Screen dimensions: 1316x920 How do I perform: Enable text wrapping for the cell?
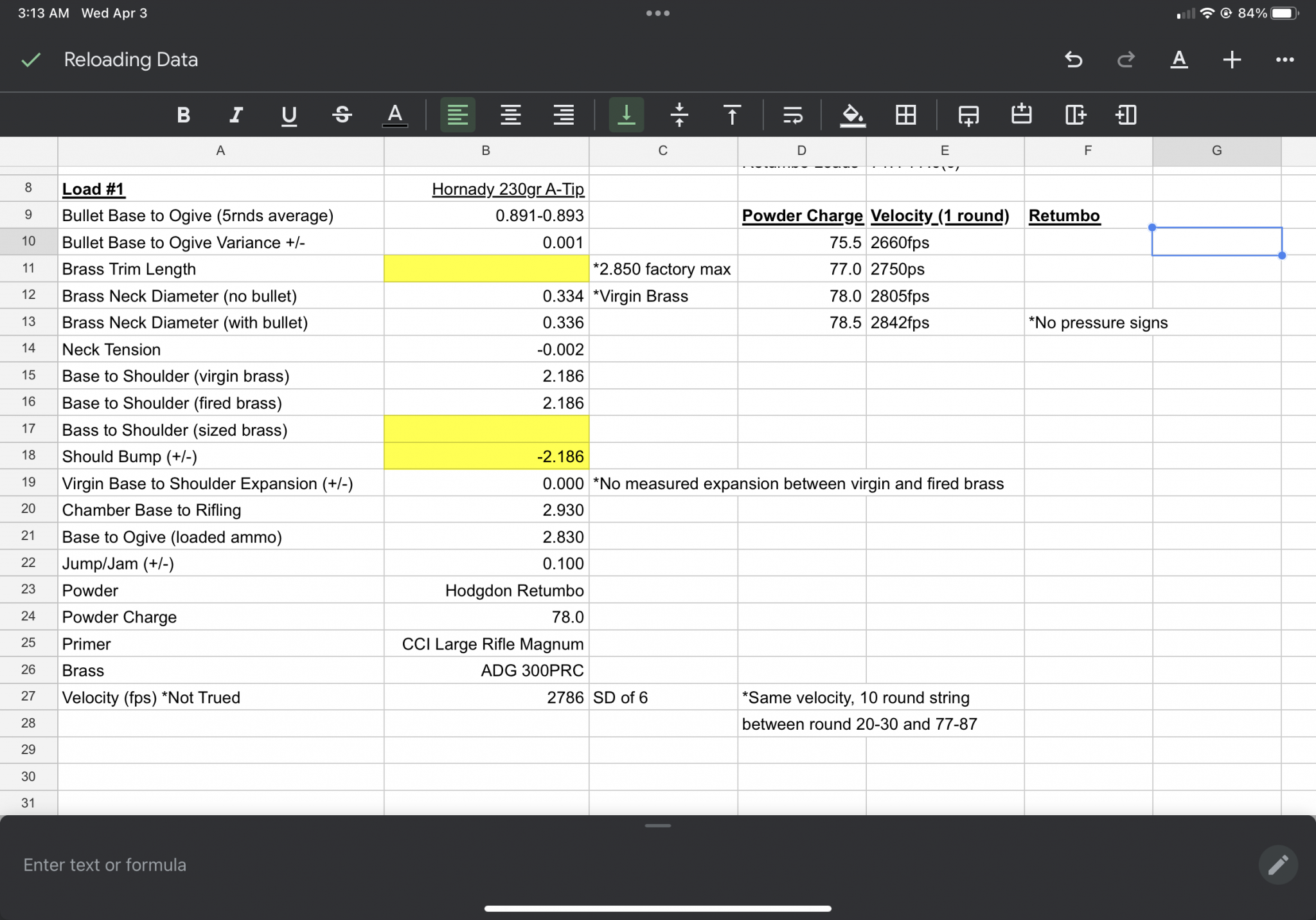click(x=793, y=115)
